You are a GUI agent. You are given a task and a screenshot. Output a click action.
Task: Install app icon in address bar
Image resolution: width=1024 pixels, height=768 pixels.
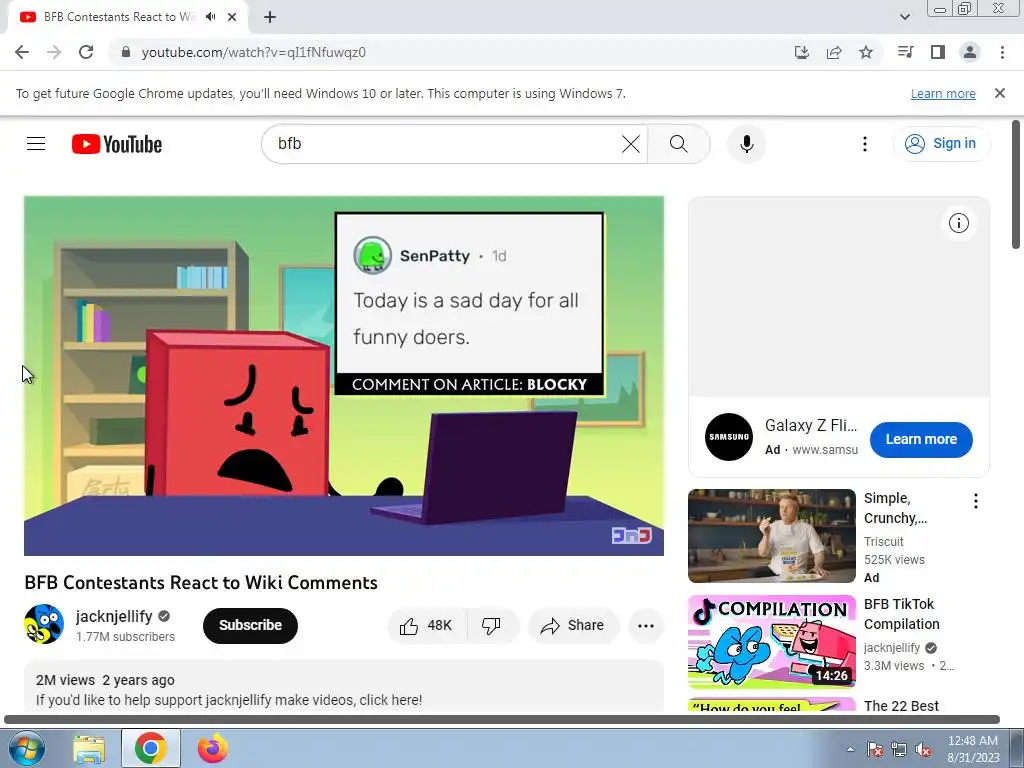click(801, 52)
